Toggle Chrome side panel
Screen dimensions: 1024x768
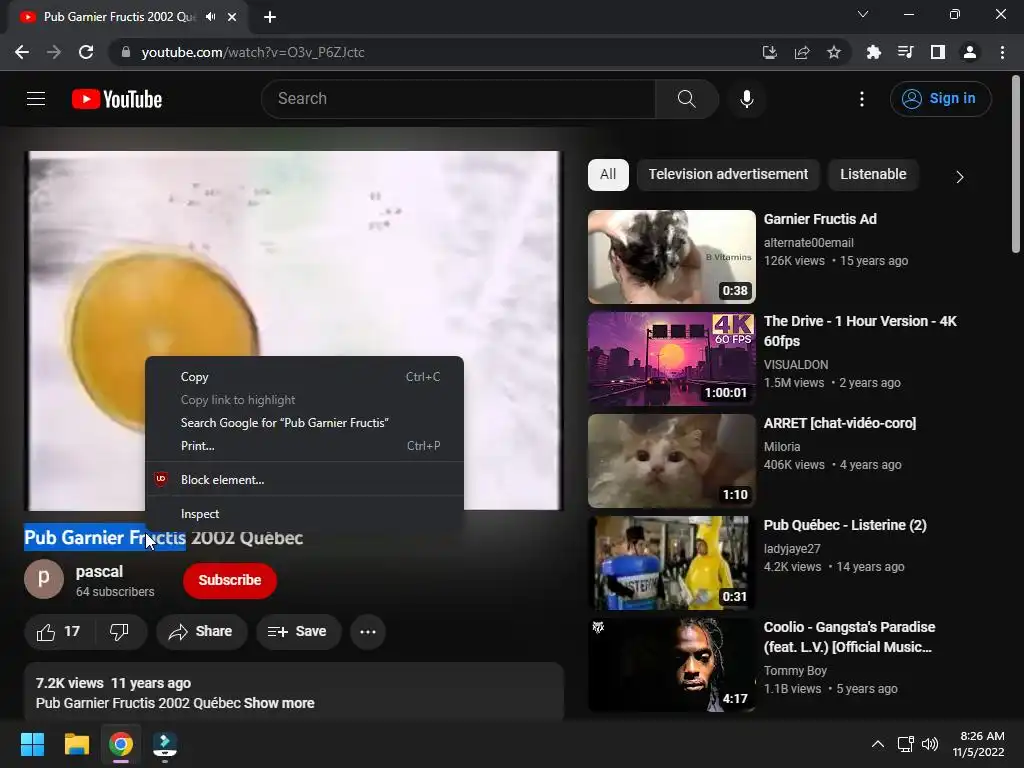coord(938,52)
